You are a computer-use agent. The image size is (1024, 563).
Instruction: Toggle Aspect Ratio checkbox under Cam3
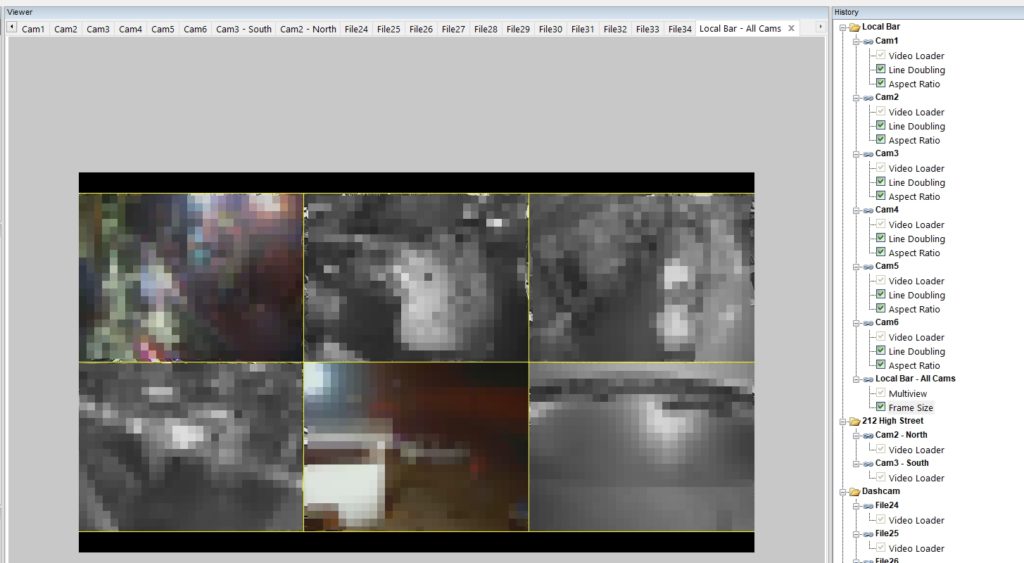(x=880, y=195)
